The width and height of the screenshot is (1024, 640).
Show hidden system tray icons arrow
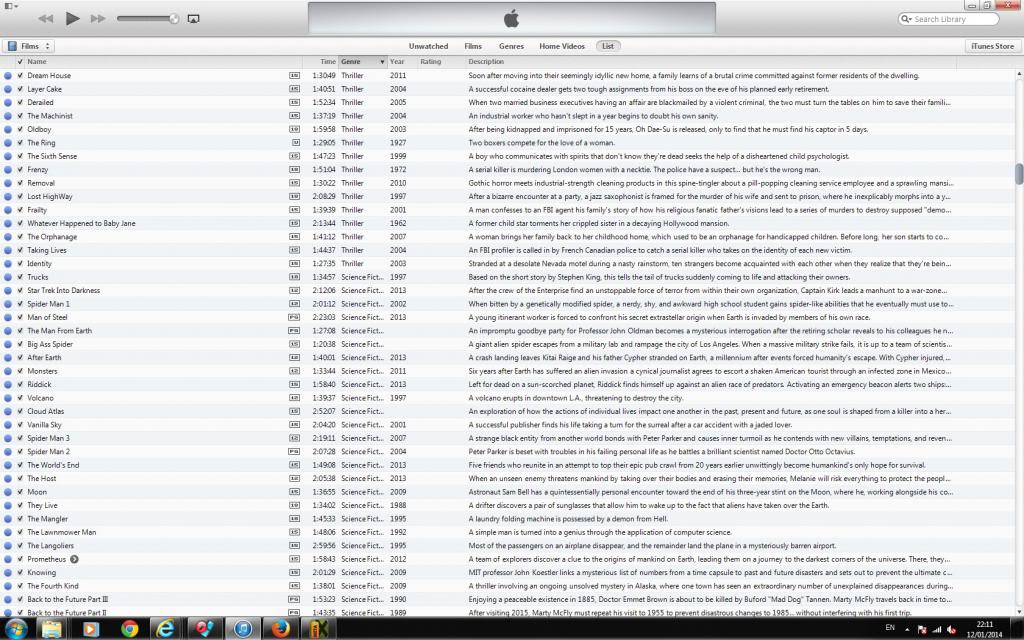[x=906, y=630]
